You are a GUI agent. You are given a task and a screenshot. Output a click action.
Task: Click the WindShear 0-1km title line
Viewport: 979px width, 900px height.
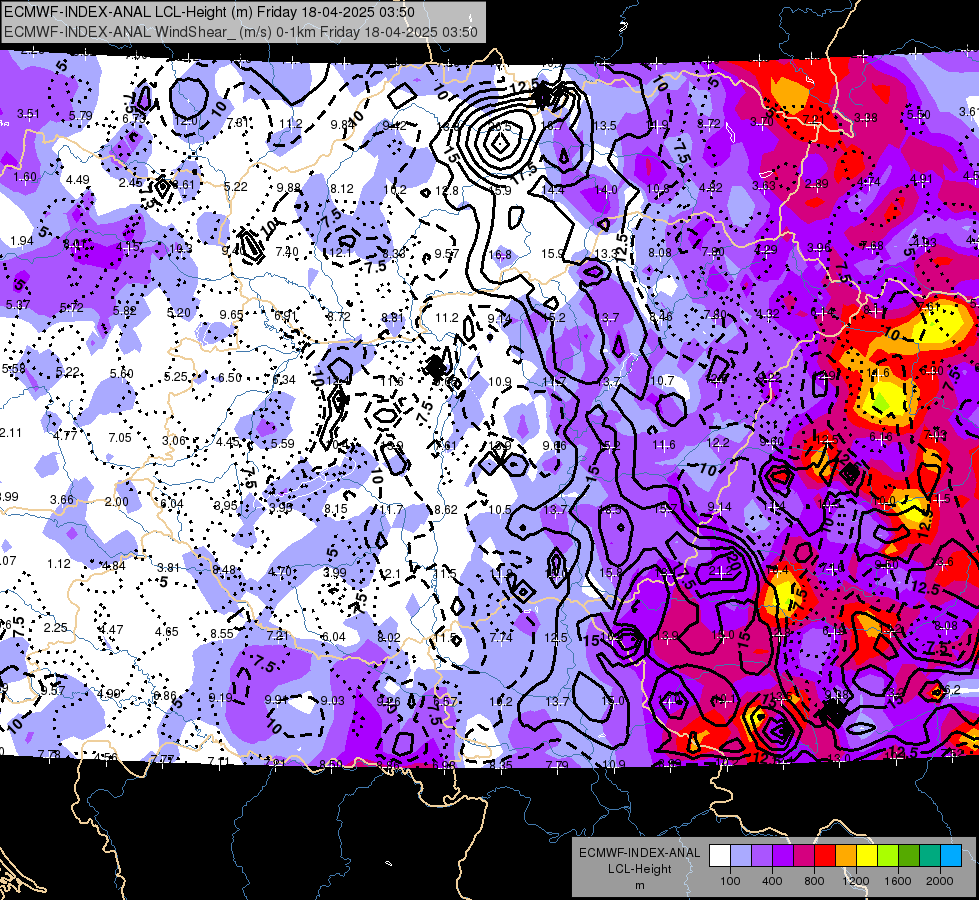(241, 32)
